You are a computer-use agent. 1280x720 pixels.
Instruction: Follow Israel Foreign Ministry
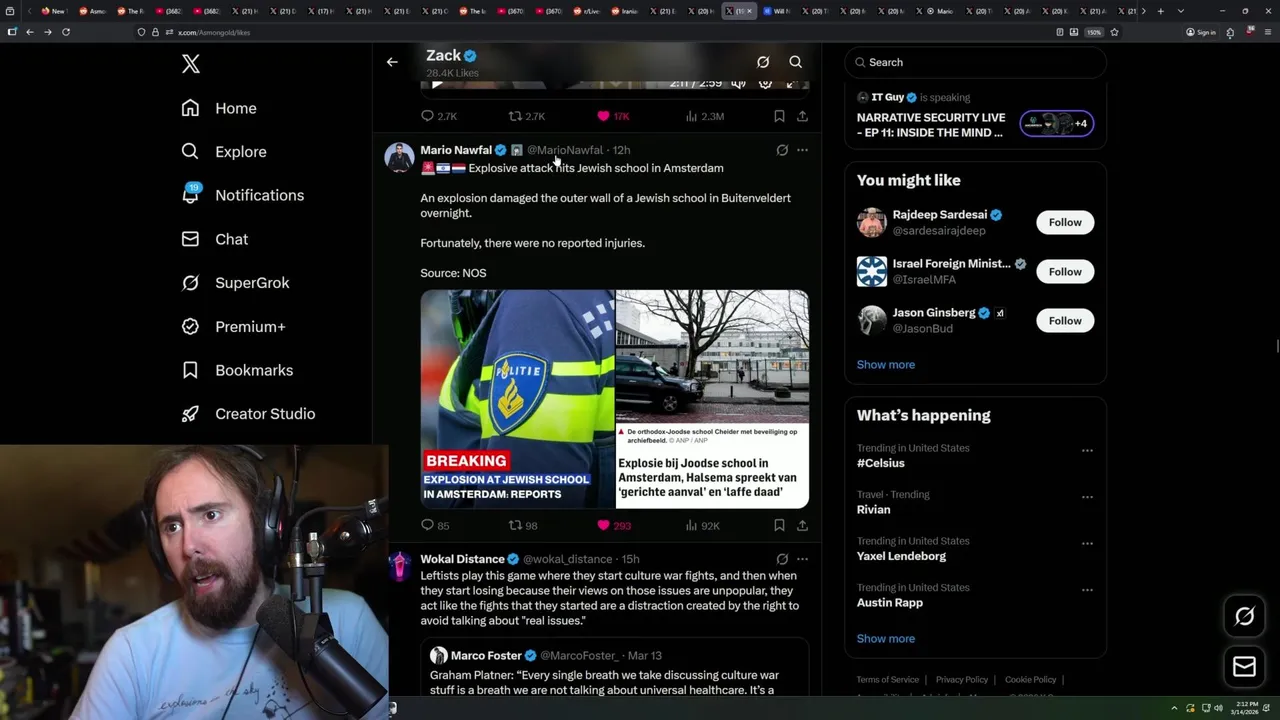[x=1065, y=271]
